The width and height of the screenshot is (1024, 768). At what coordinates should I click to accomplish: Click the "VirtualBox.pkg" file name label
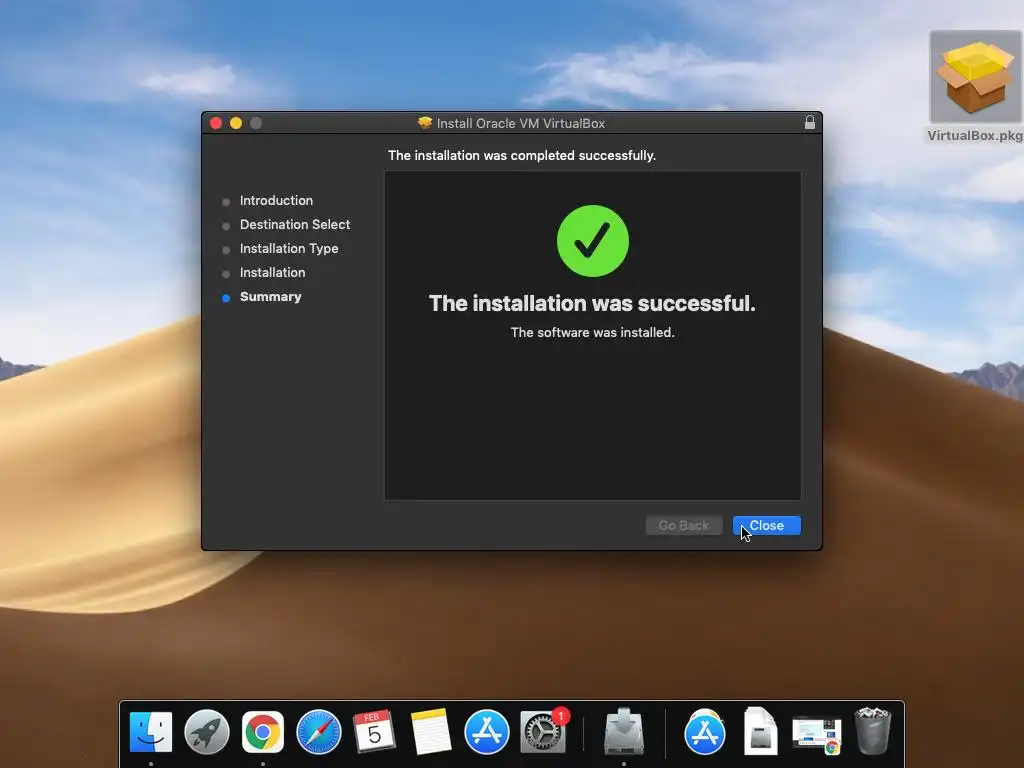(x=975, y=136)
